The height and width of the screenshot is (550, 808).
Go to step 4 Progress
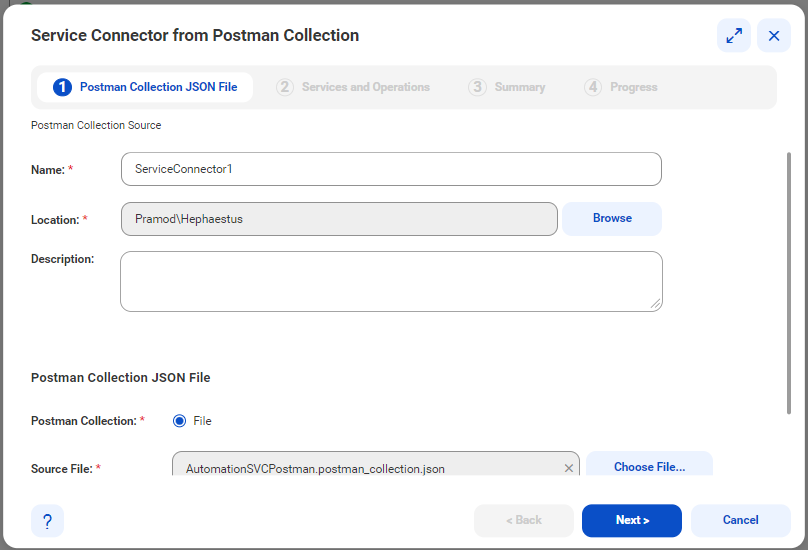[x=620, y=87]
